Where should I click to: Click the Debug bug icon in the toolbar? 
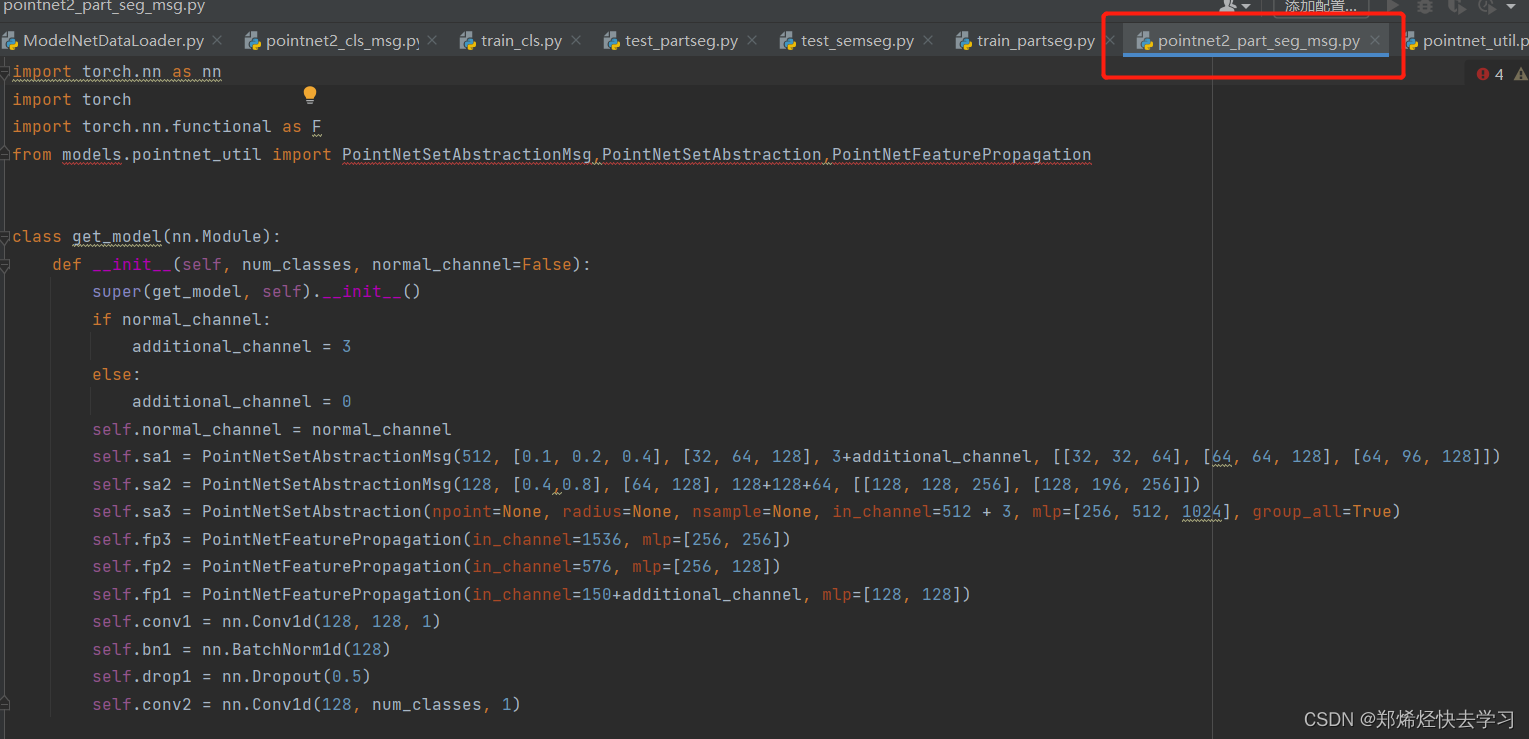coord(1425,6)
